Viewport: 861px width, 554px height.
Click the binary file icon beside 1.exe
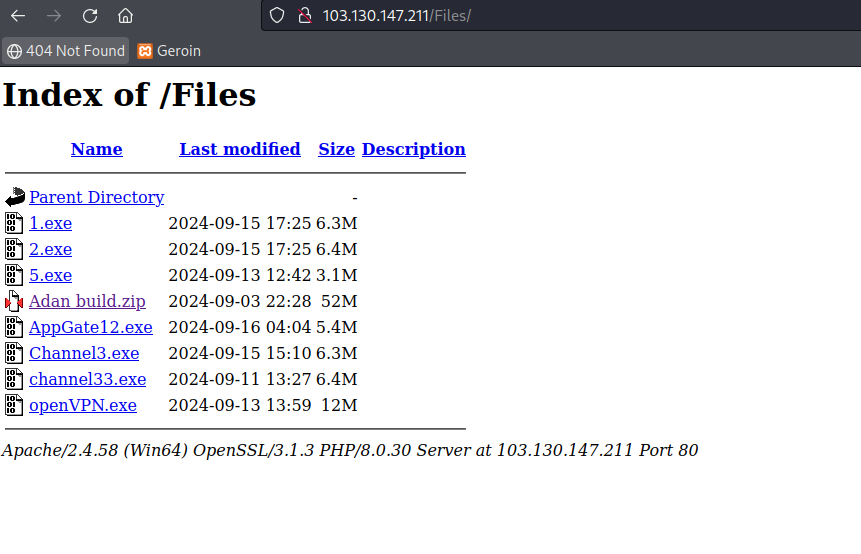coord(14,223)
